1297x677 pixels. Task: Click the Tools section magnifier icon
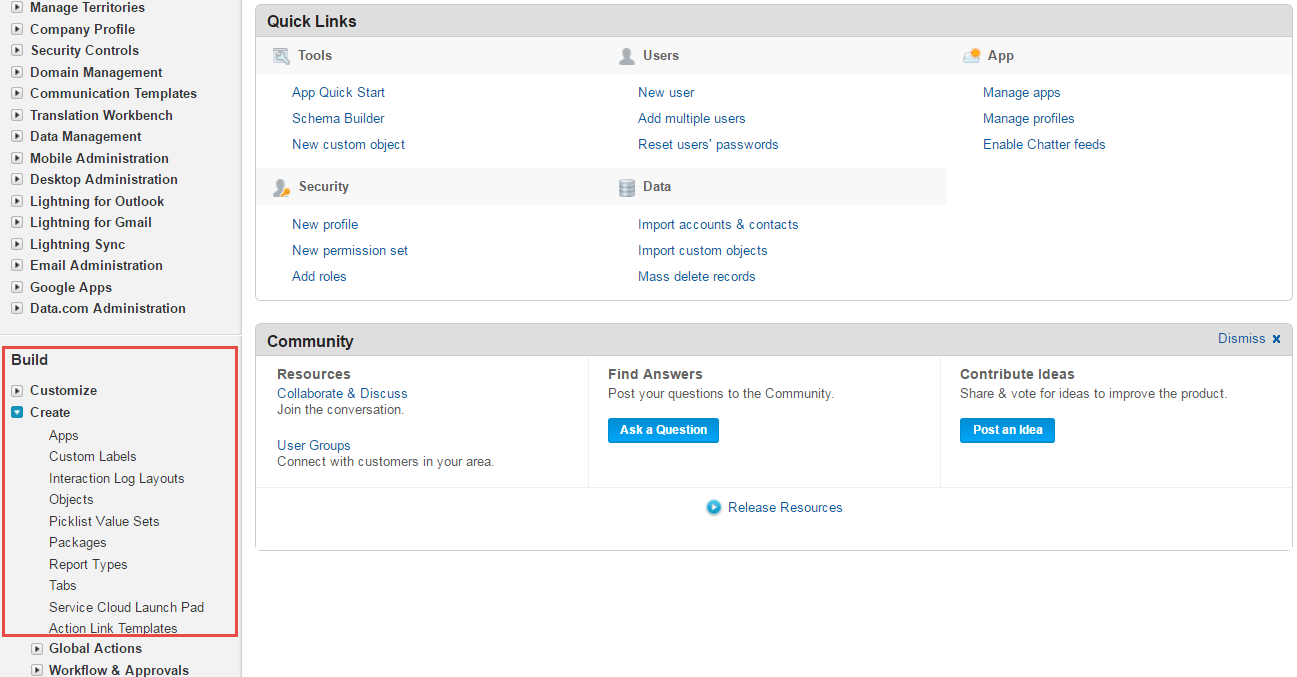(281, 56)
